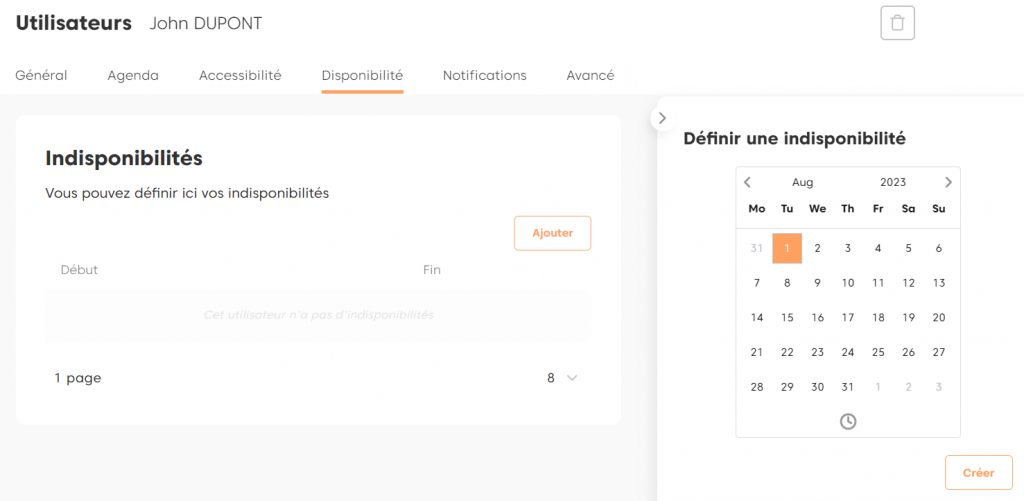The image size is (1024, 501).
Task: Go to the Avancé tab
Action: 590,75
